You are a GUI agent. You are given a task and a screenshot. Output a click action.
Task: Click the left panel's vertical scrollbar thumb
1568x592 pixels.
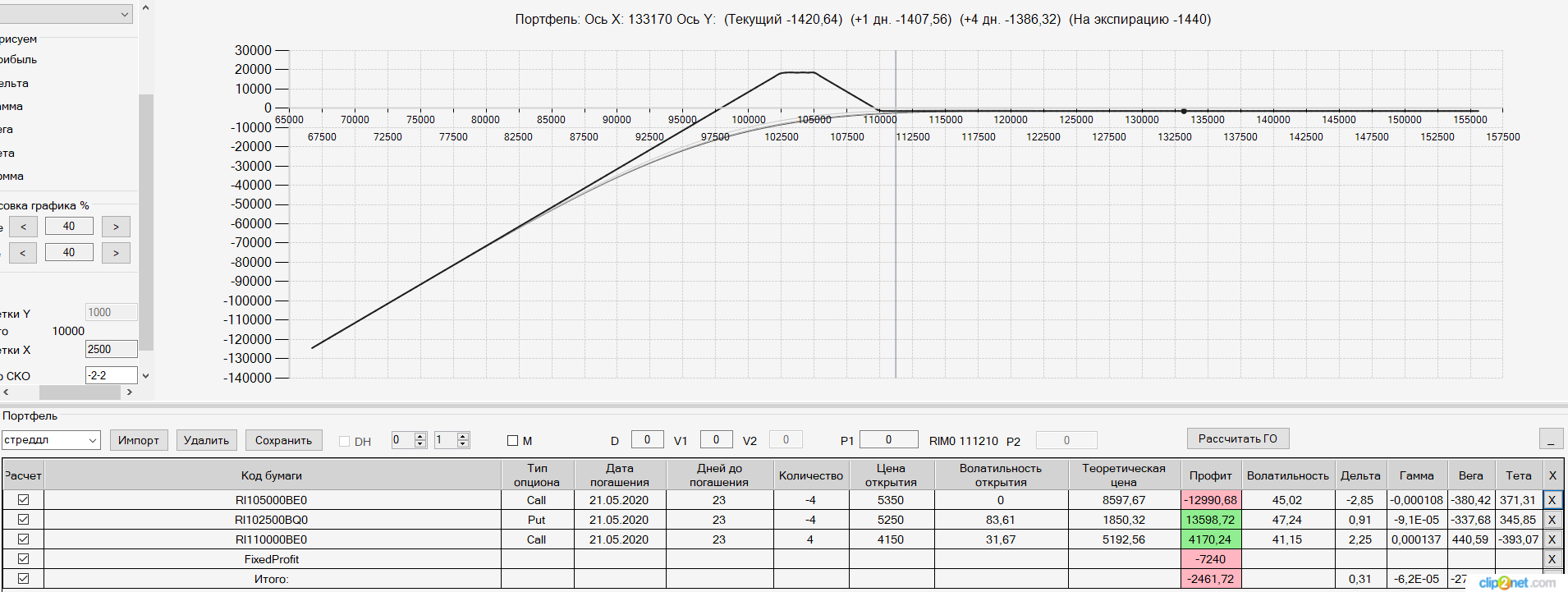146,222
